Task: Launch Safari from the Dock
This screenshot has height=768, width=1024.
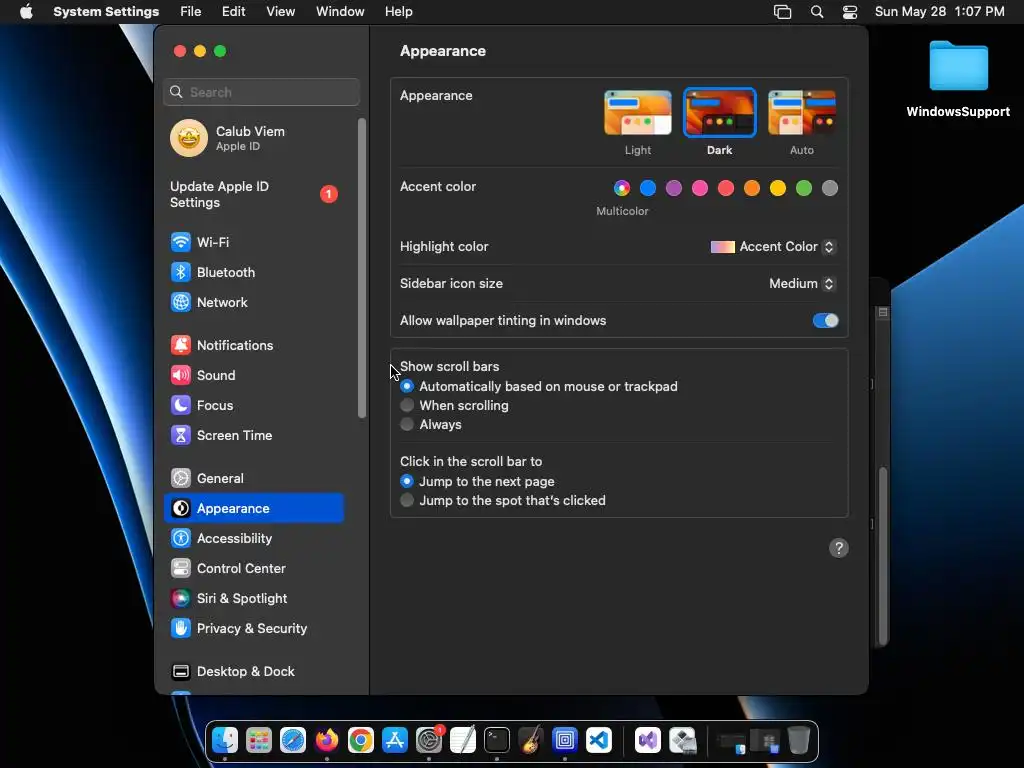Action: [293, 741]
